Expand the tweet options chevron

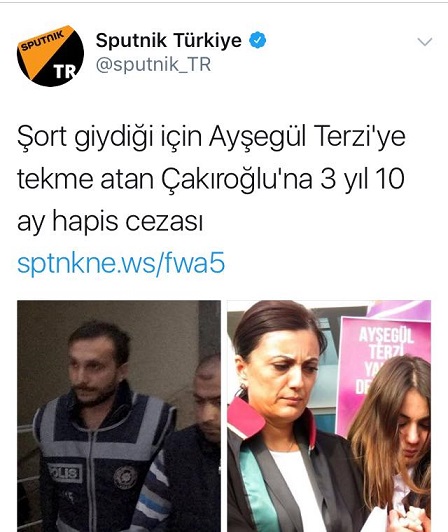point(425,42)
